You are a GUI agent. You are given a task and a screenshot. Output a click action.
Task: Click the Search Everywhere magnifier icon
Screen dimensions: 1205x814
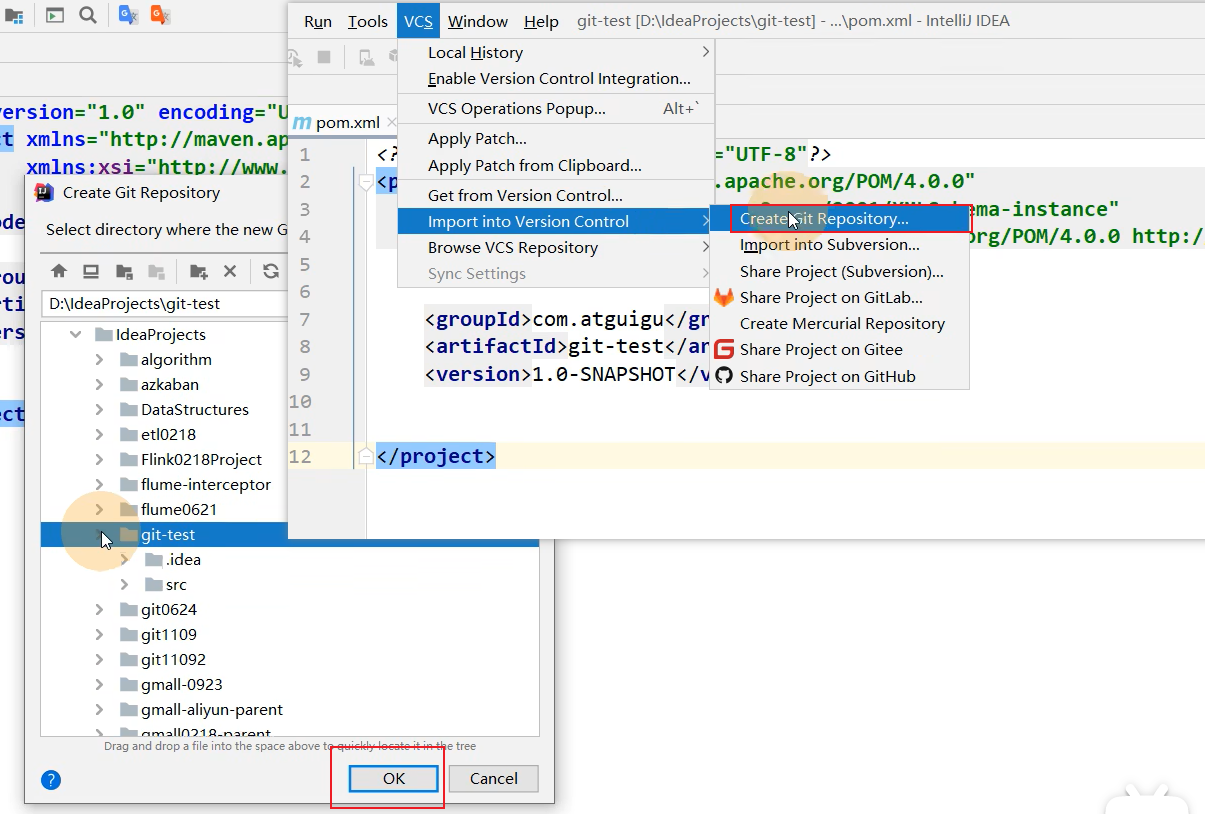[88, 15]
